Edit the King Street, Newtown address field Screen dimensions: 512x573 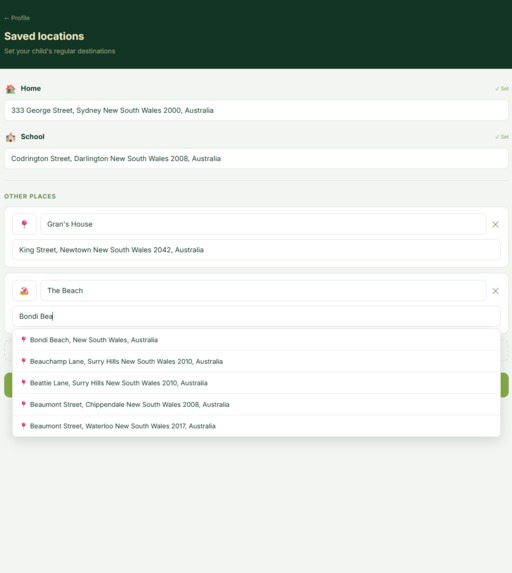pyautogui.click(x=256, y=250)
